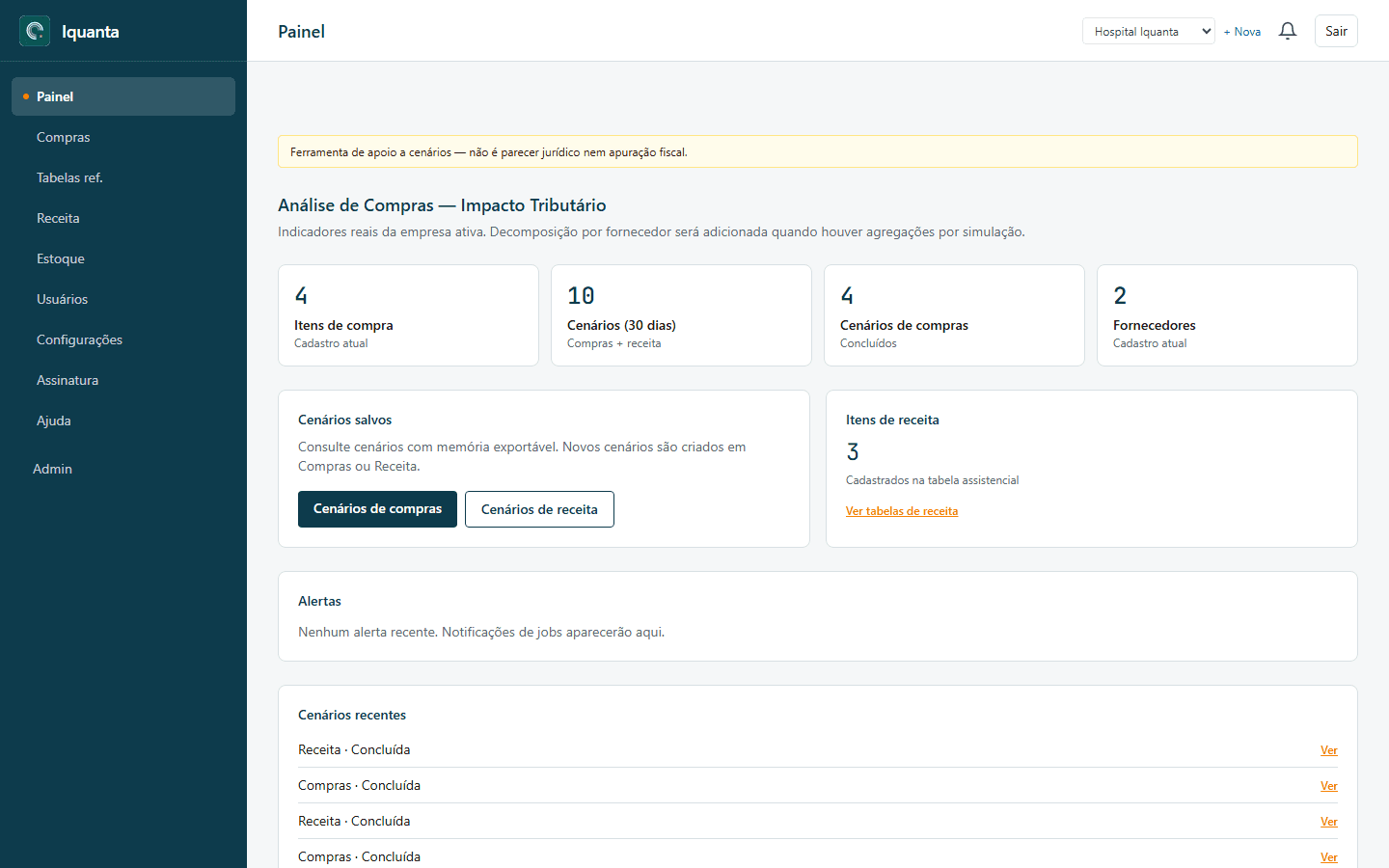Click the Cenários salvos heading
Image resolution: width=1389 pixels, height=868 pixels.
(x=344, y=420)
